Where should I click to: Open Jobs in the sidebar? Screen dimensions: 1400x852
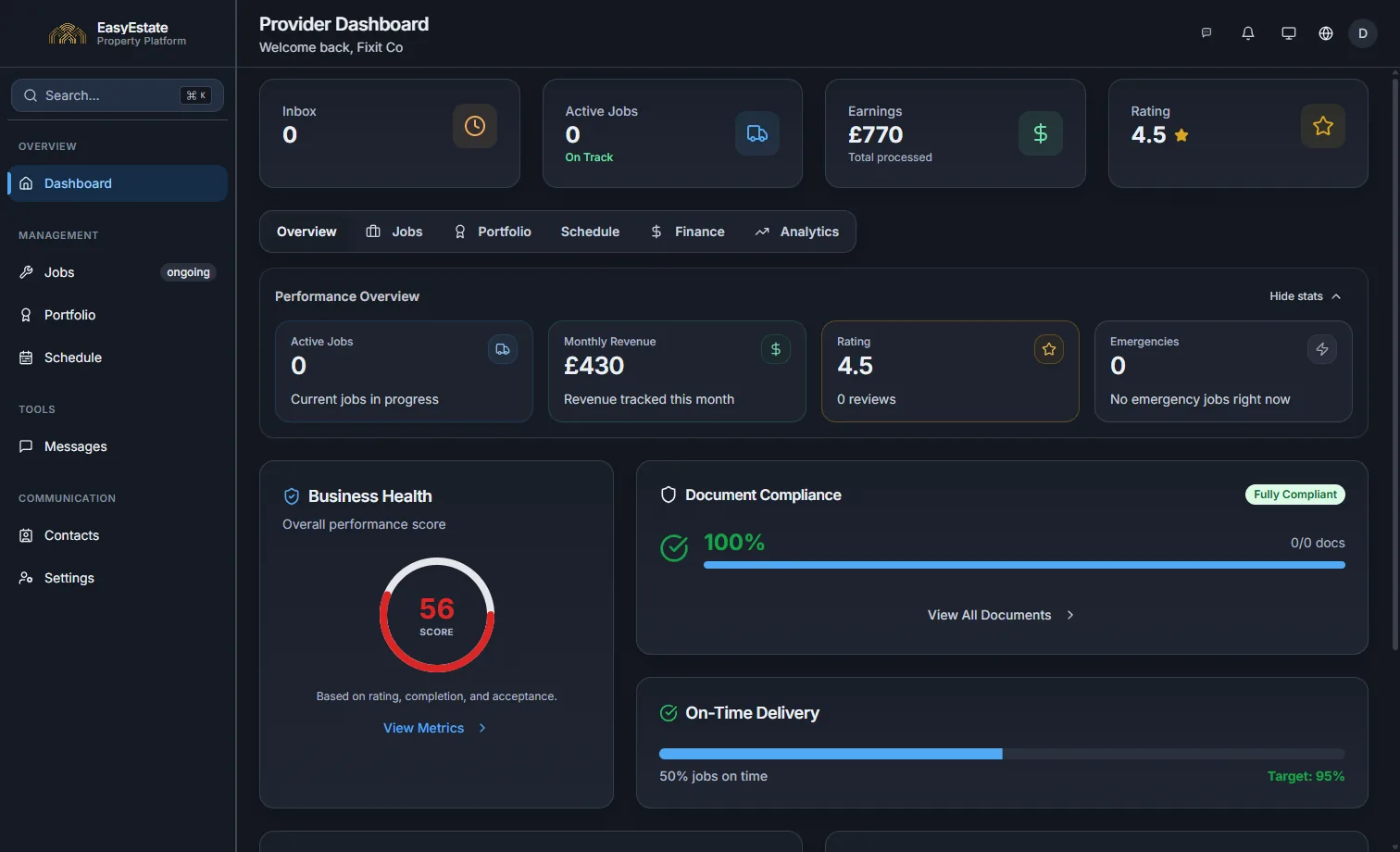[118, 272]
